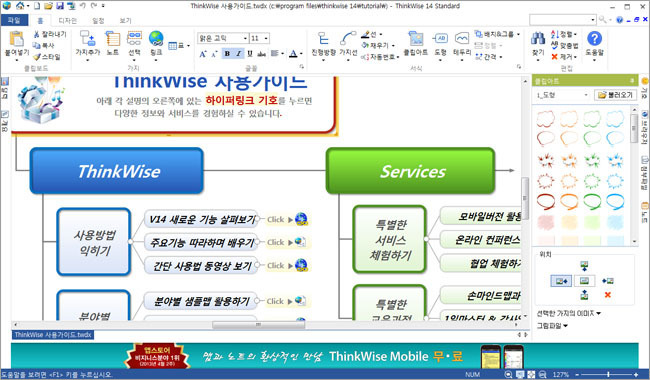
Task: Click the Border (테두리) icon
Action: click(461, 39)
